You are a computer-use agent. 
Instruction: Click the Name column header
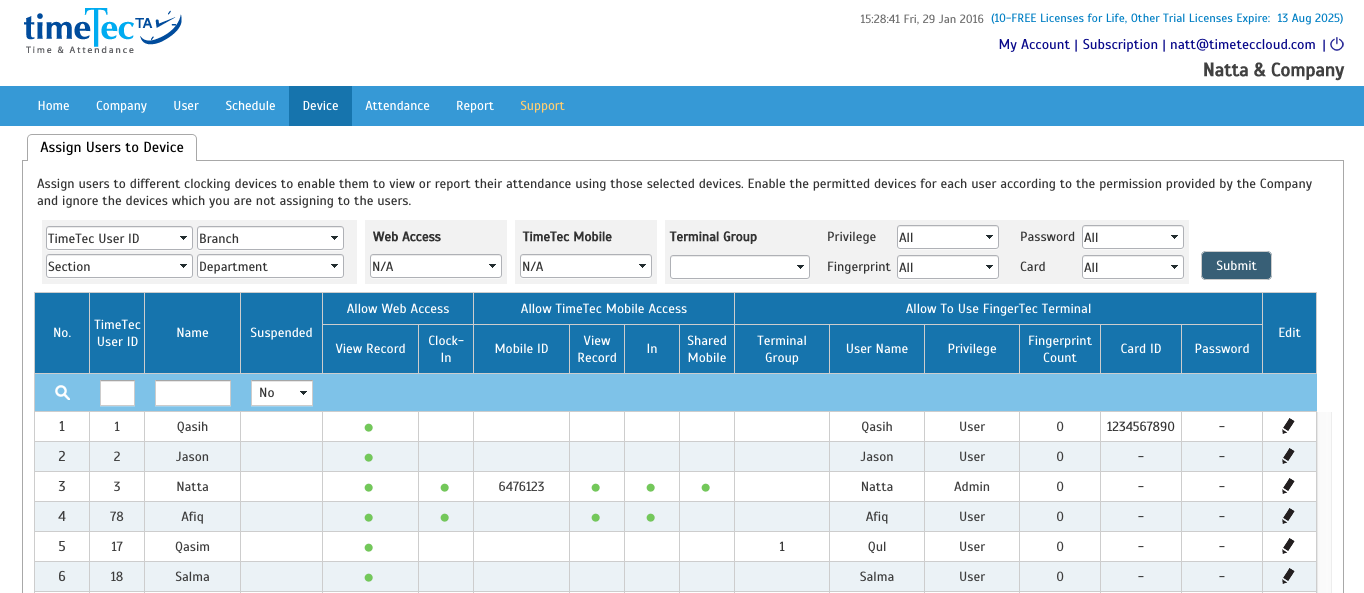[192, 333]
